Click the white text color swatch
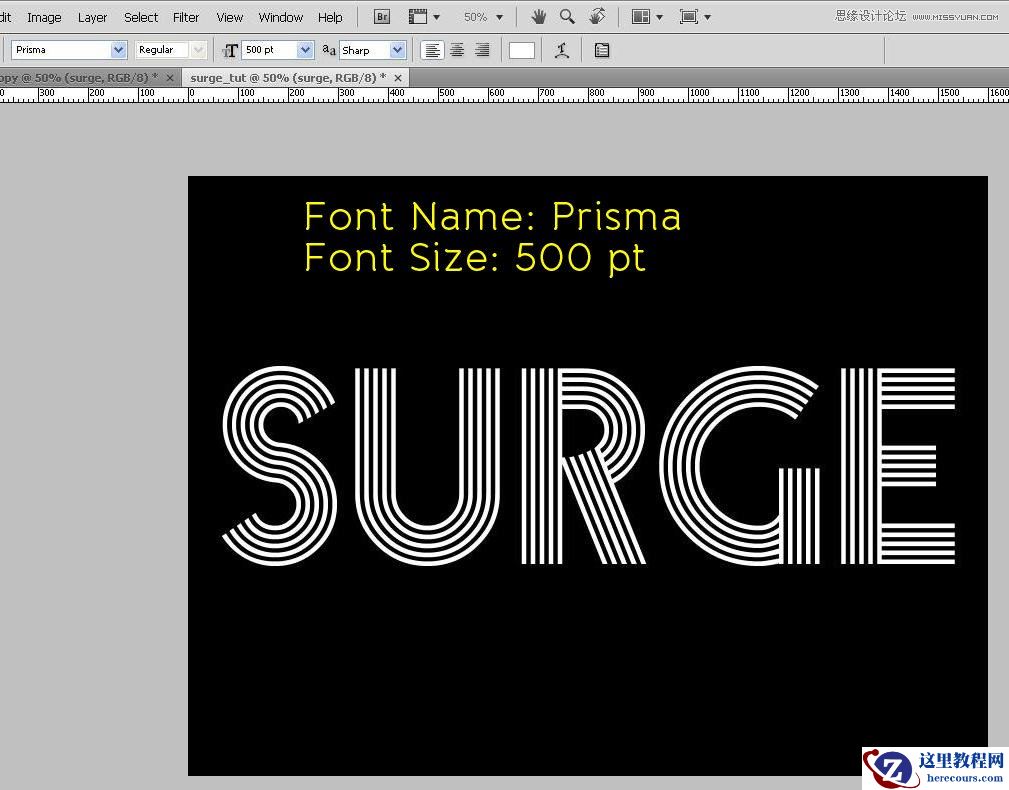The width and height of the screenshot is (1009, 790). [521, 49]
